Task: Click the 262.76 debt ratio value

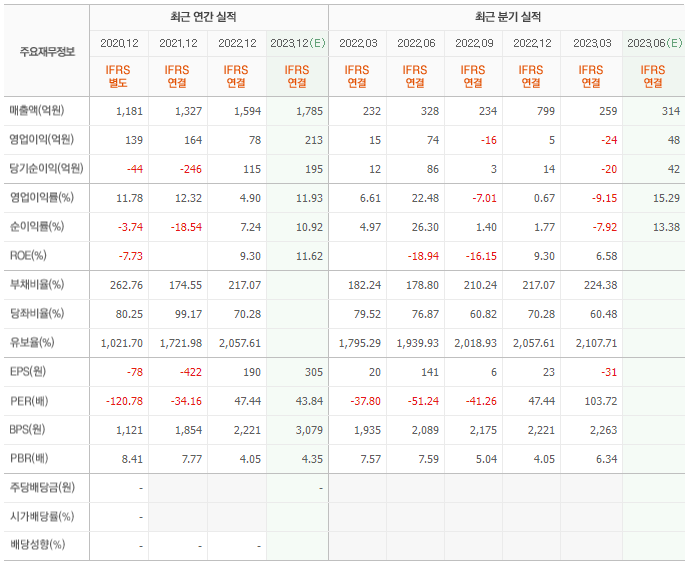Action: click(x=126, y=285)
